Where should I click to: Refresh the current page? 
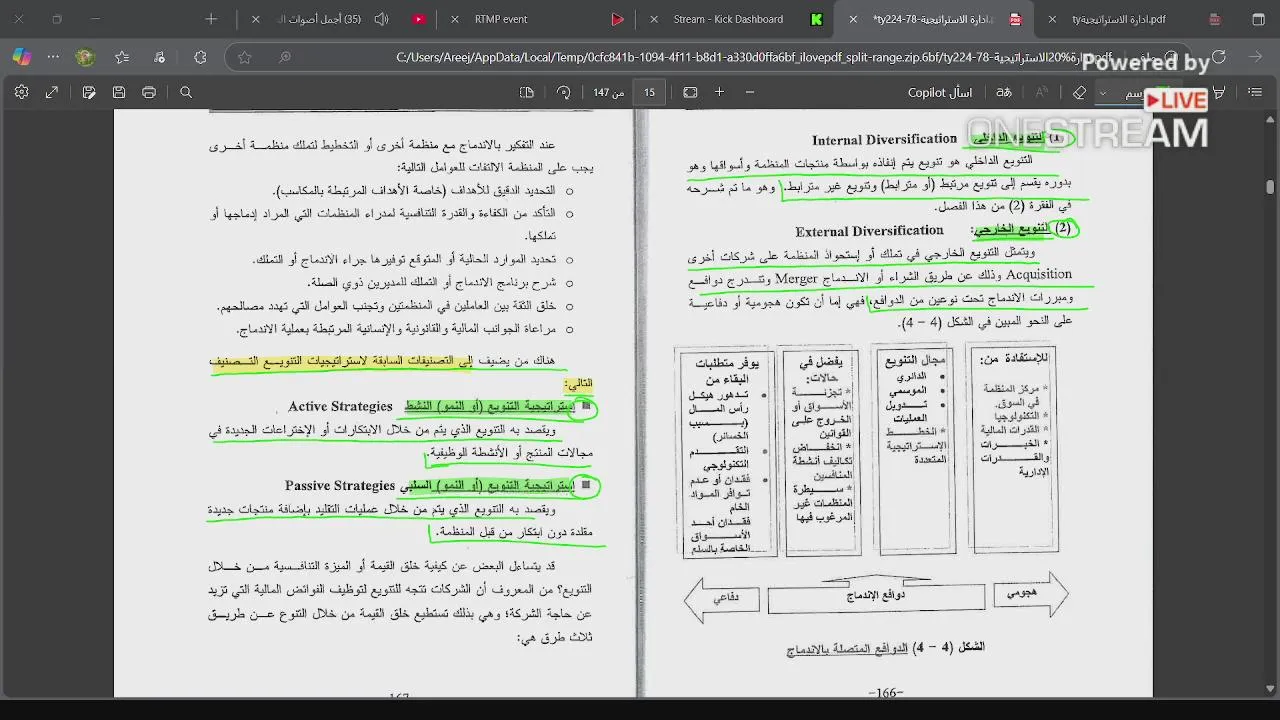1219,57
